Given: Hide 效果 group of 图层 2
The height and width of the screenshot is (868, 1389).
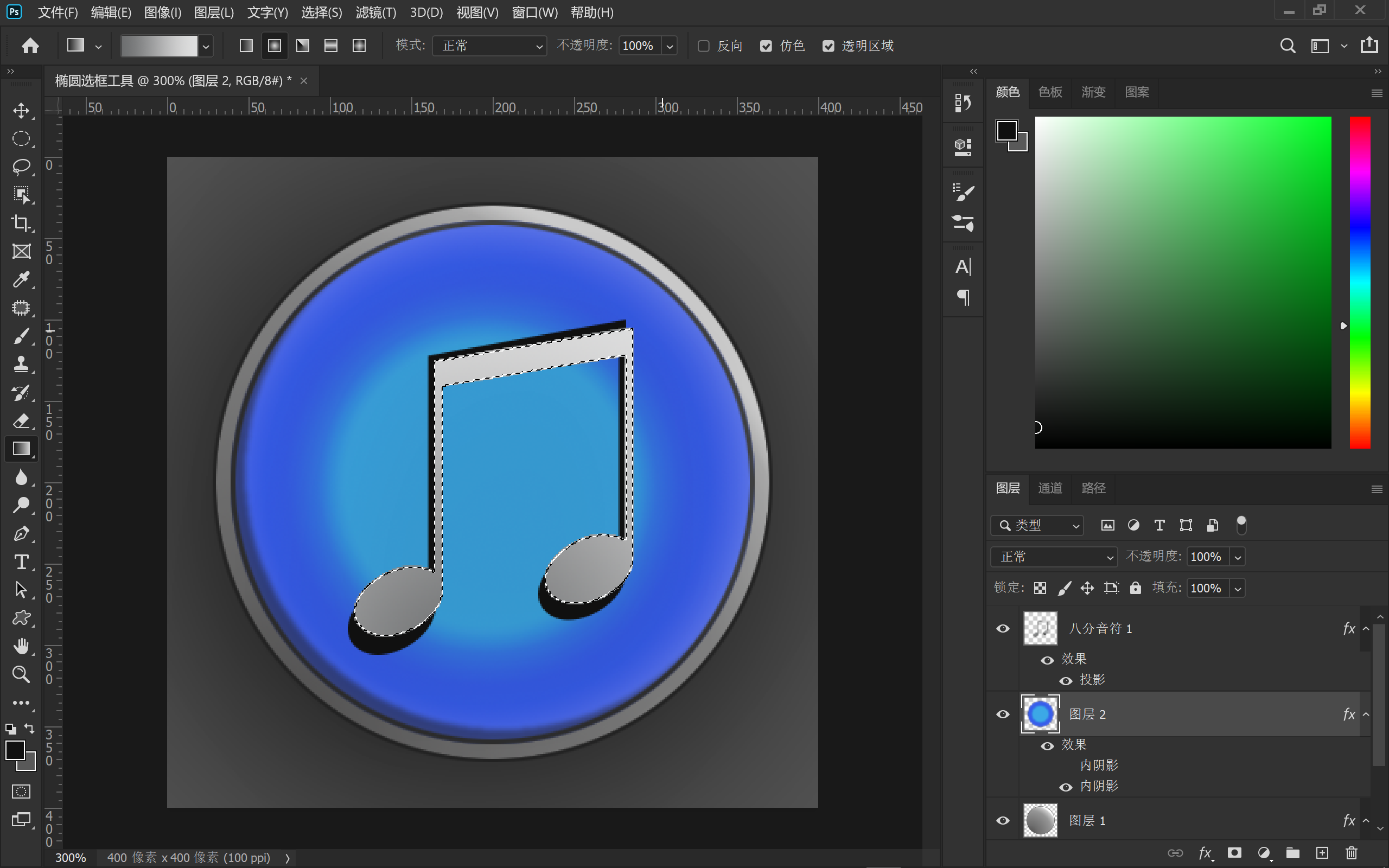Looking at the screenshot, I should (x=1048, y=746).
